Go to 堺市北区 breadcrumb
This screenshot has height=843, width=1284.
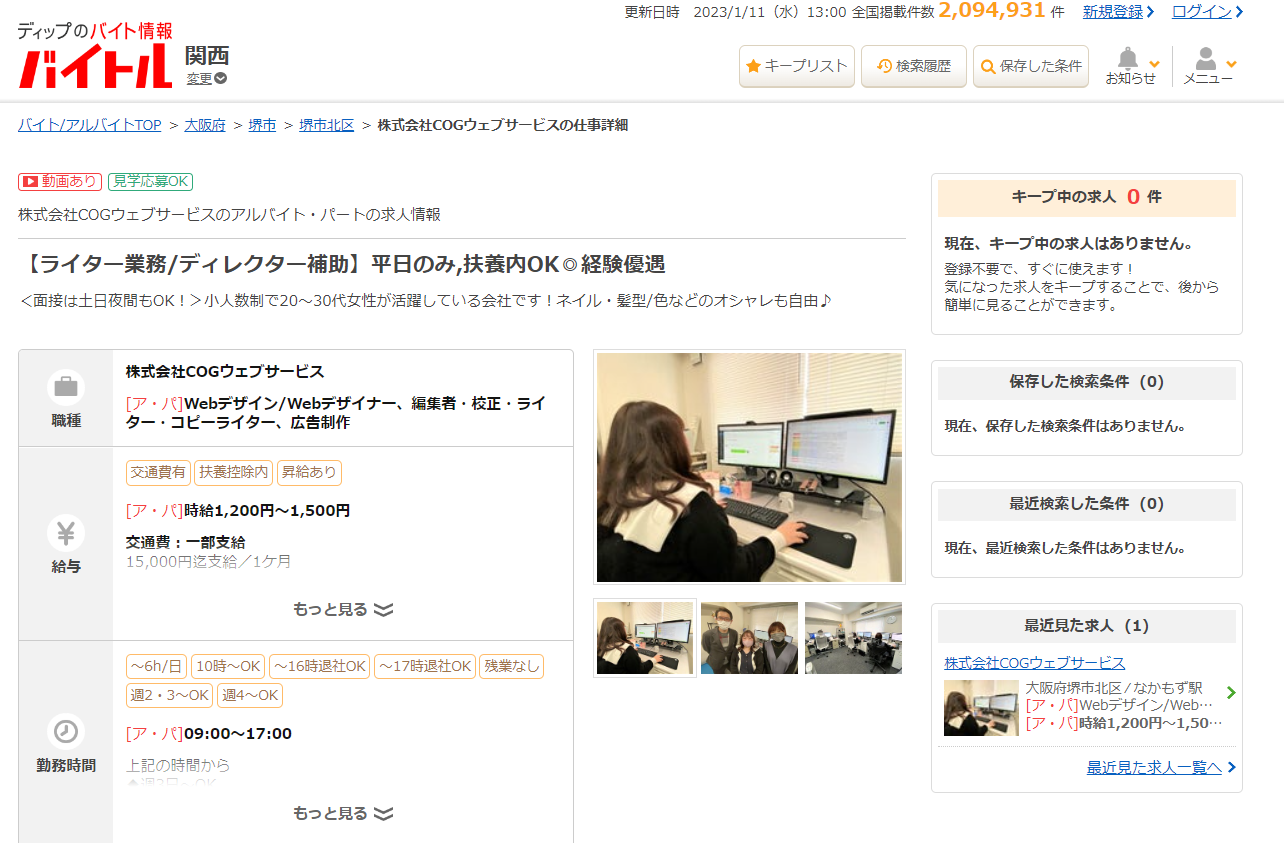click(327, 125)
